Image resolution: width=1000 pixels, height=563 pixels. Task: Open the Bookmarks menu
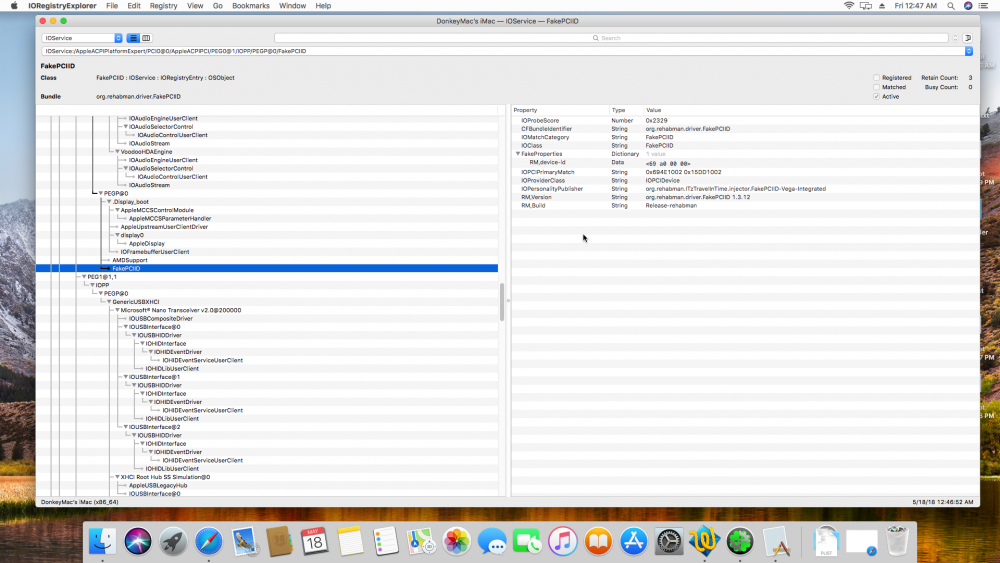(251, 6)
